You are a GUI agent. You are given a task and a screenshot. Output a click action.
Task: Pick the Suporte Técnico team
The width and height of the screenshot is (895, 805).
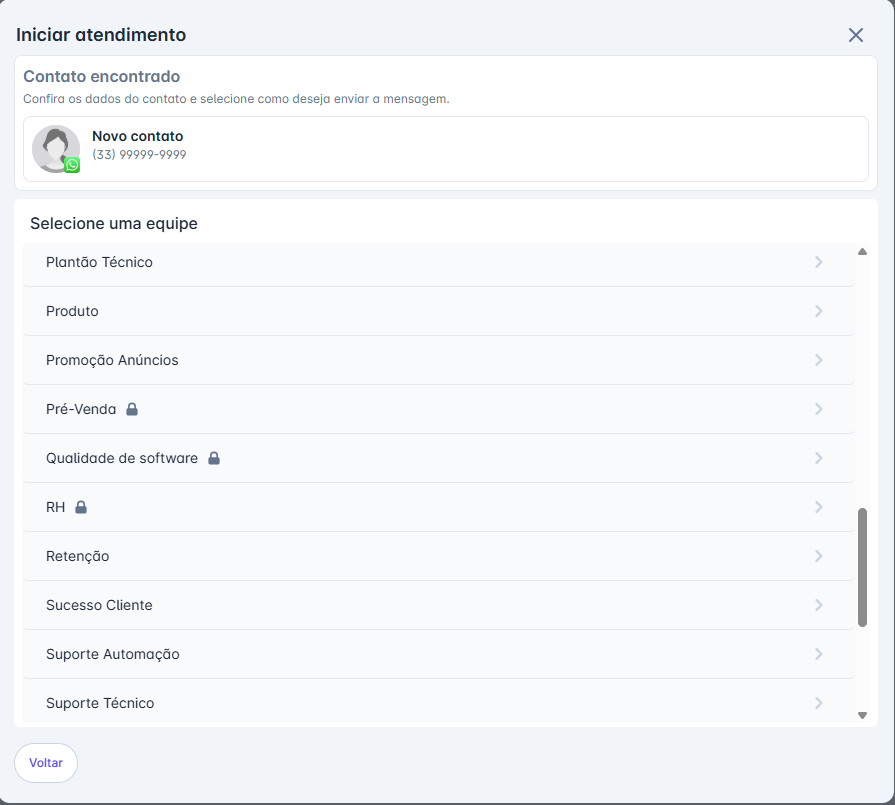(x=100, y=703)
